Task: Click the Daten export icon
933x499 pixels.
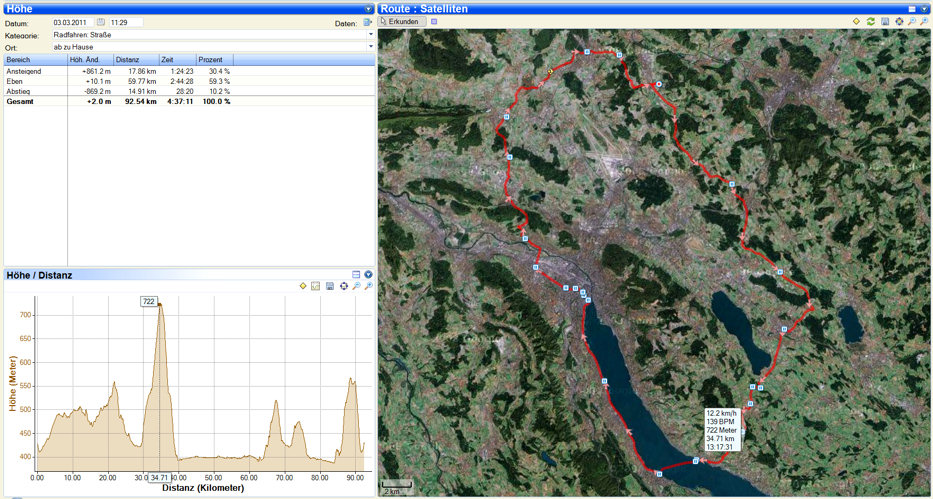Action: click(x=368, y=22)
